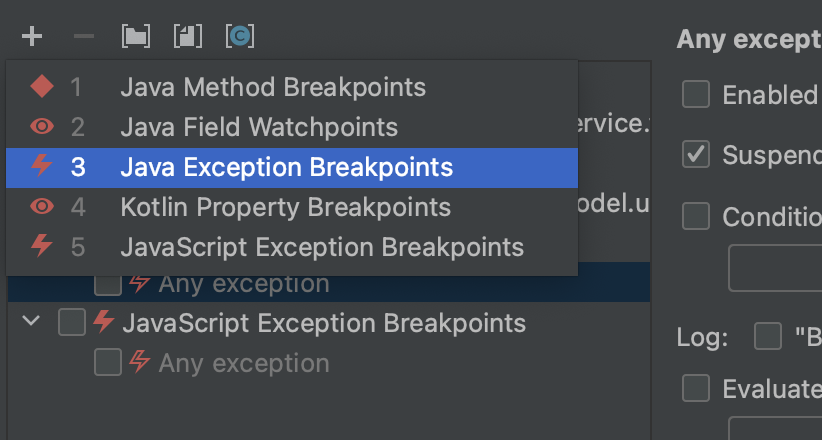Screen dimensions: 822x440
Task: Enable the Condition checkbox
Action: click(x=696, y=216)
